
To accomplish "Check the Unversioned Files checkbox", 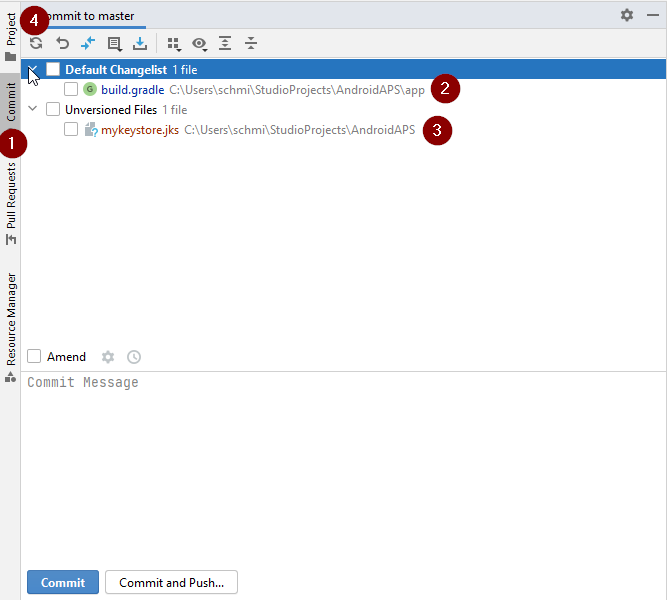I will (53, 109).
